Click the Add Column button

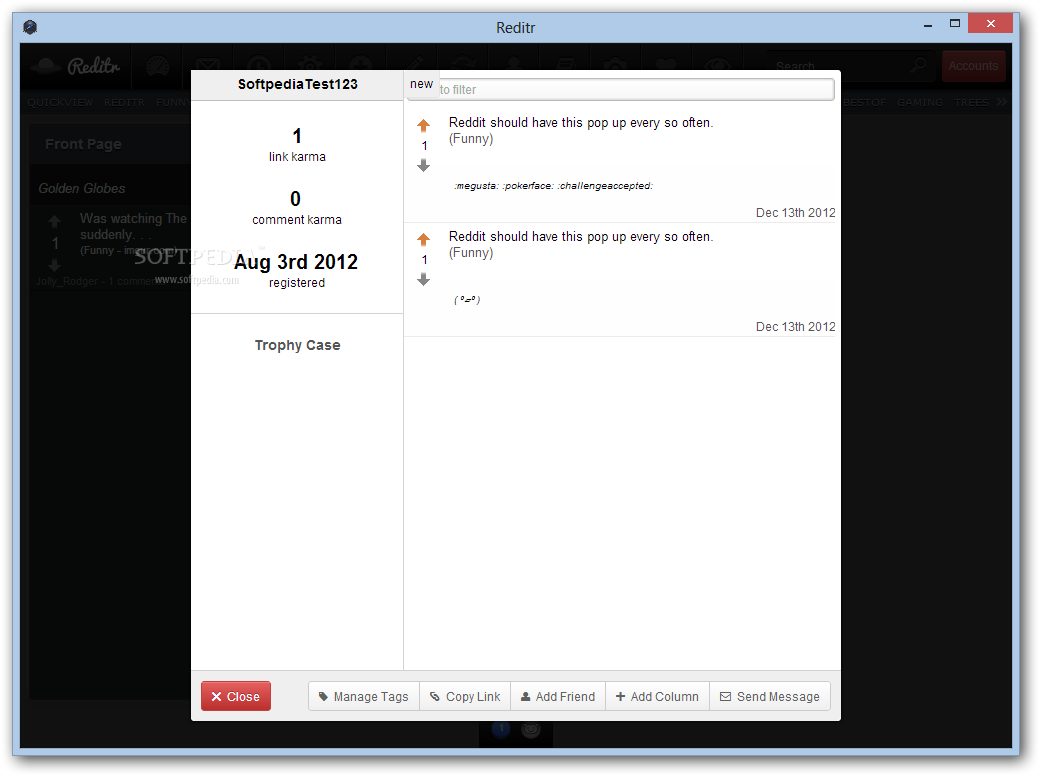[657, 696]
